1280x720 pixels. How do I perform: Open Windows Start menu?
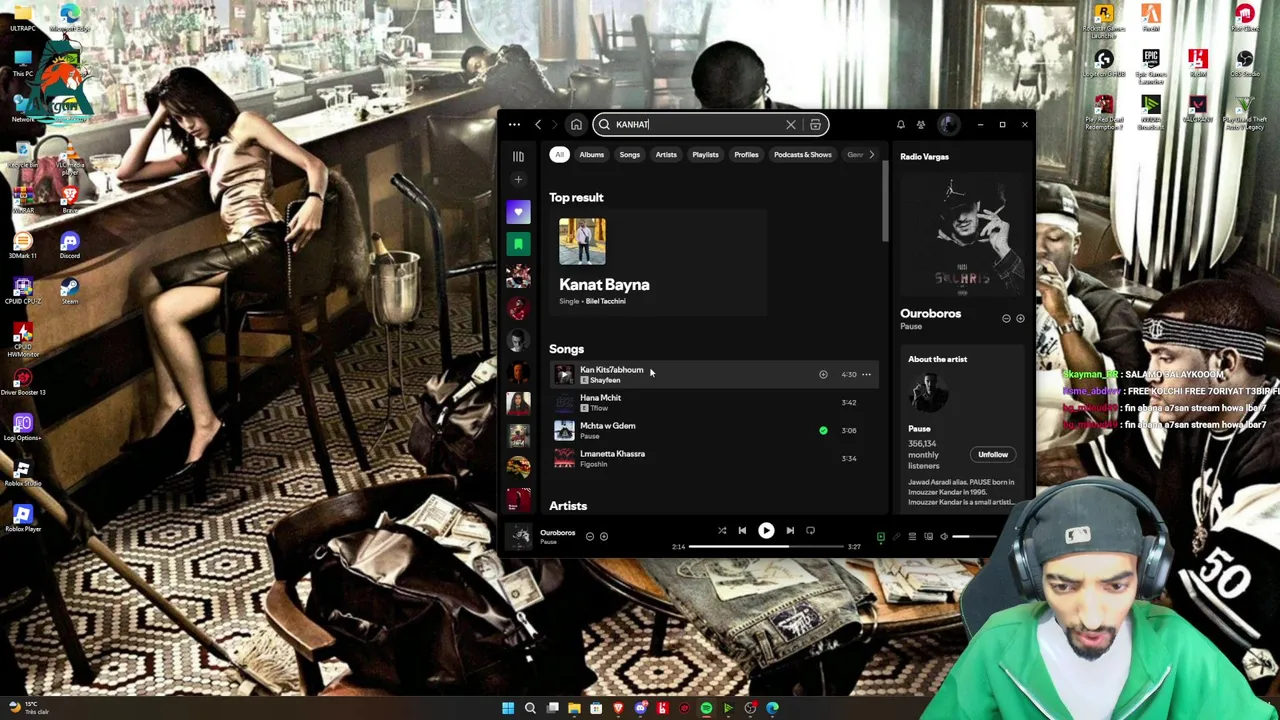click(508, 708)
